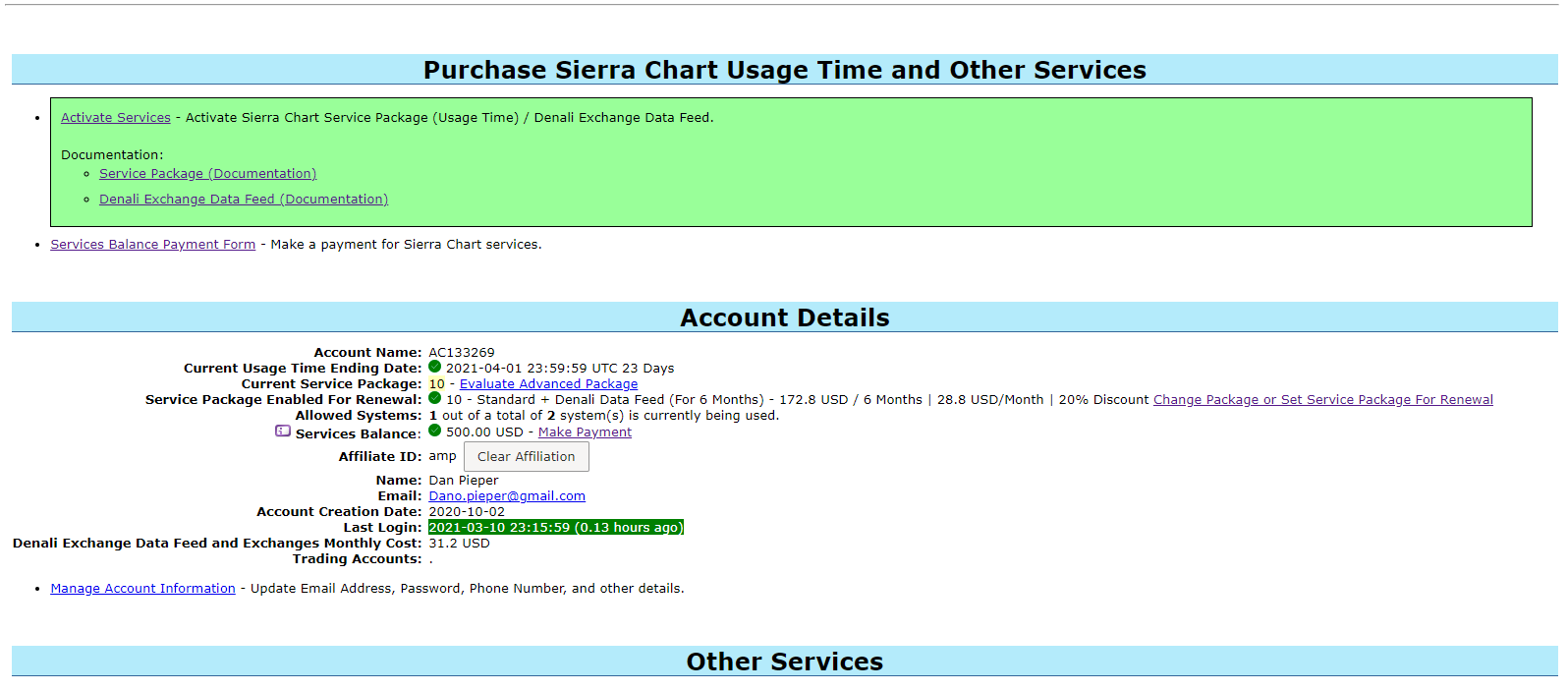Screen dimensions: 1568x691
Task: Open Service Package (Documentation) link
Action: point(207,173)
